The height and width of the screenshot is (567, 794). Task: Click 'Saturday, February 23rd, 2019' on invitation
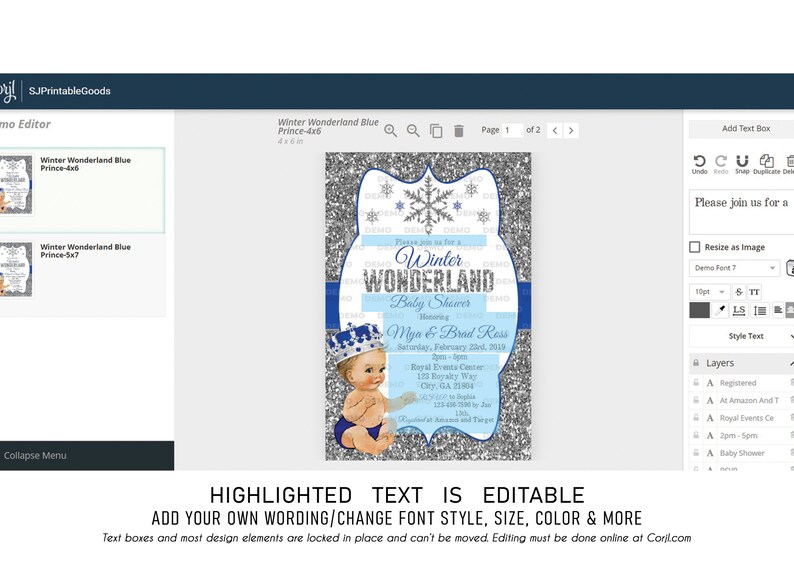click(x=451, y=347)
